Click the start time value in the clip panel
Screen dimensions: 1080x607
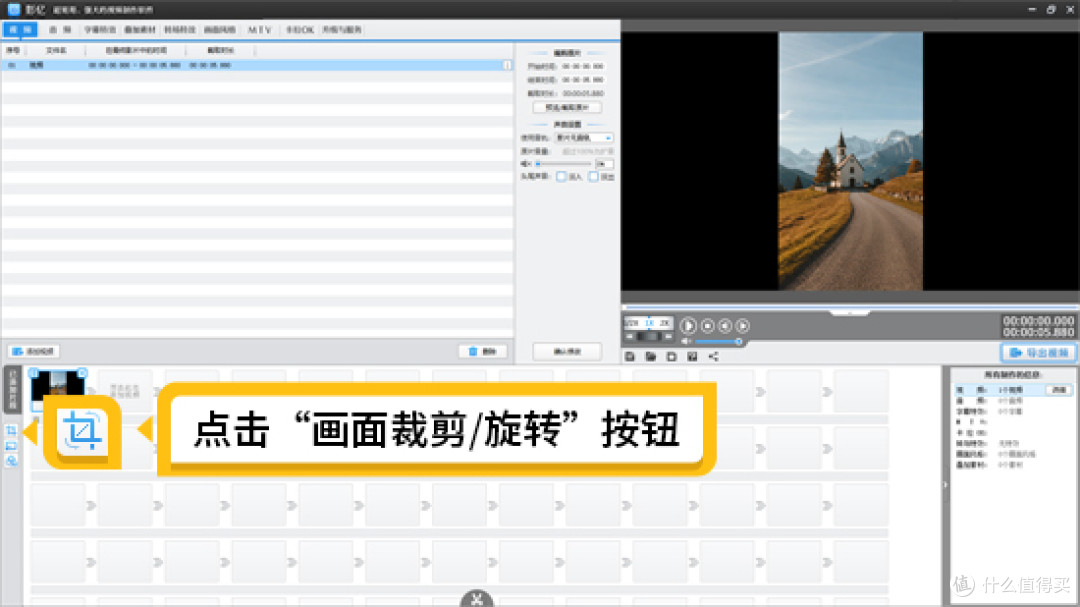[583, 67]
